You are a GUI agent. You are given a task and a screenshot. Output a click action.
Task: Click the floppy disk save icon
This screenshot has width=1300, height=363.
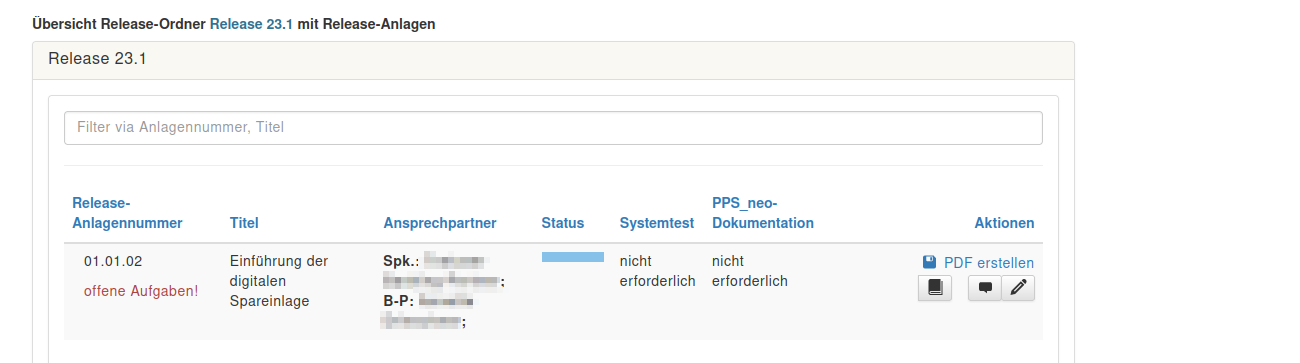(929, 262)
